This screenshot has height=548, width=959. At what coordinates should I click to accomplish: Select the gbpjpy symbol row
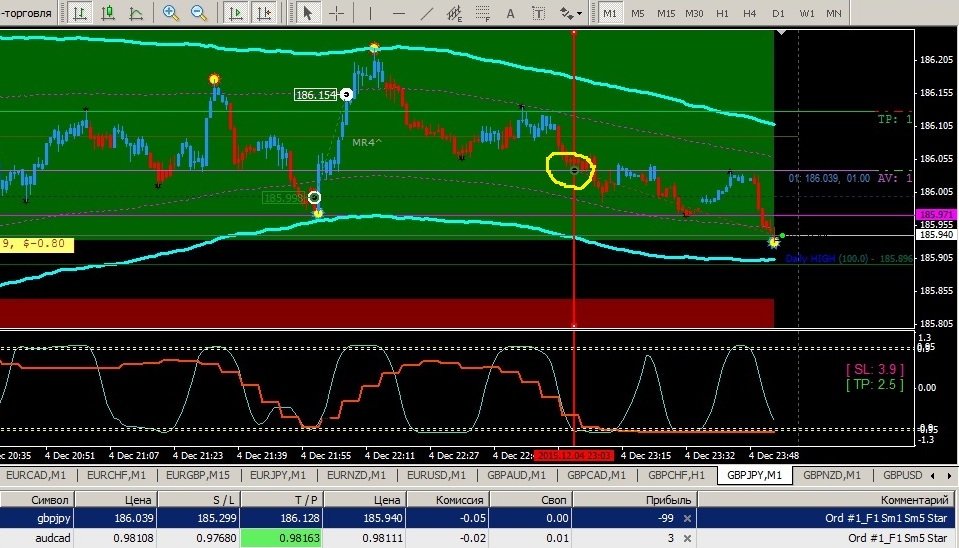(x=54, y=518)
